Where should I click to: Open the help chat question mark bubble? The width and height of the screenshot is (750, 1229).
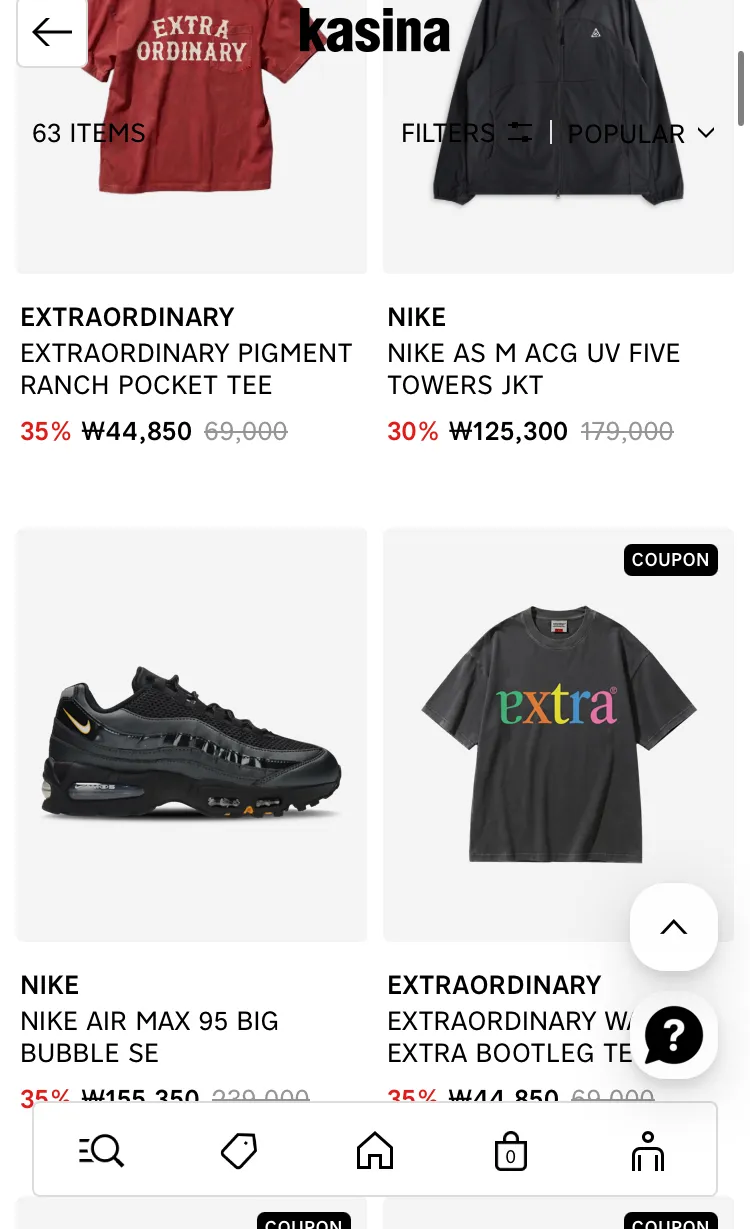click(x=674, y=1035)
